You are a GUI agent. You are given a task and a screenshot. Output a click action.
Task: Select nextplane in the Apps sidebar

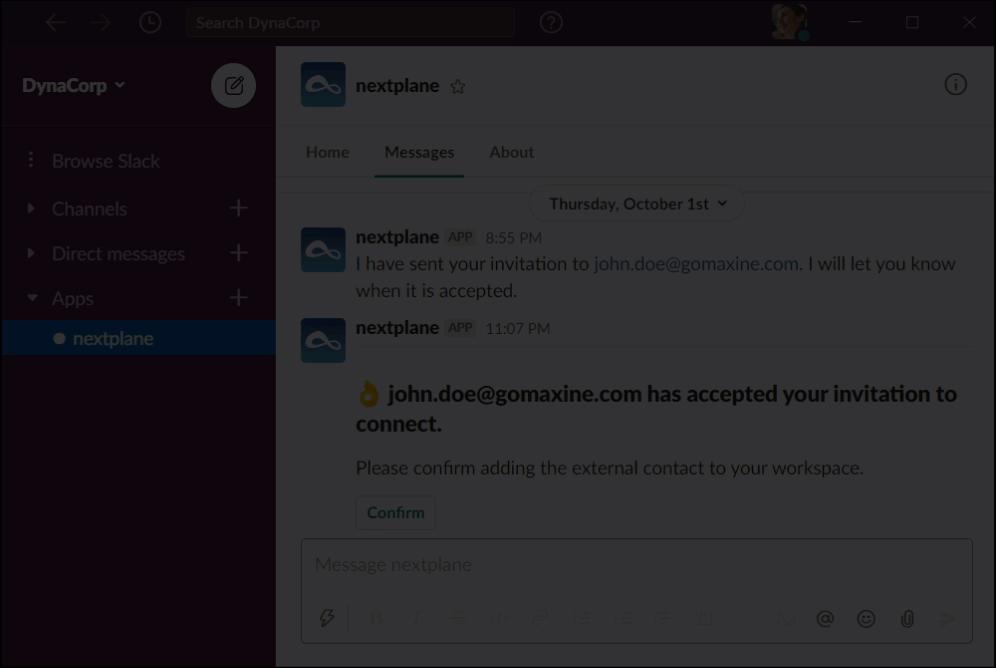pyautogui.click(x=138, y=338)
